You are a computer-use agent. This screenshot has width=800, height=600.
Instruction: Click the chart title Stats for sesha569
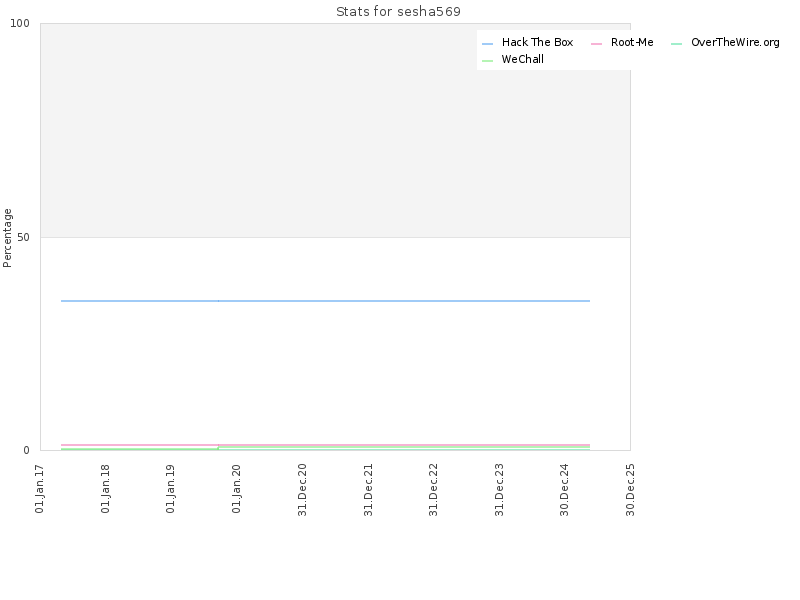click(x=398, y=12)
